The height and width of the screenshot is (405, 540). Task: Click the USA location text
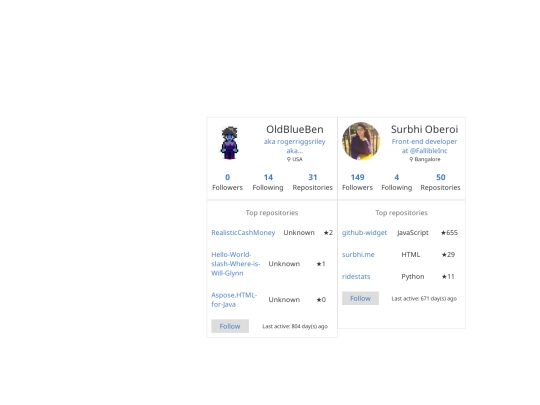click(298, 159)
